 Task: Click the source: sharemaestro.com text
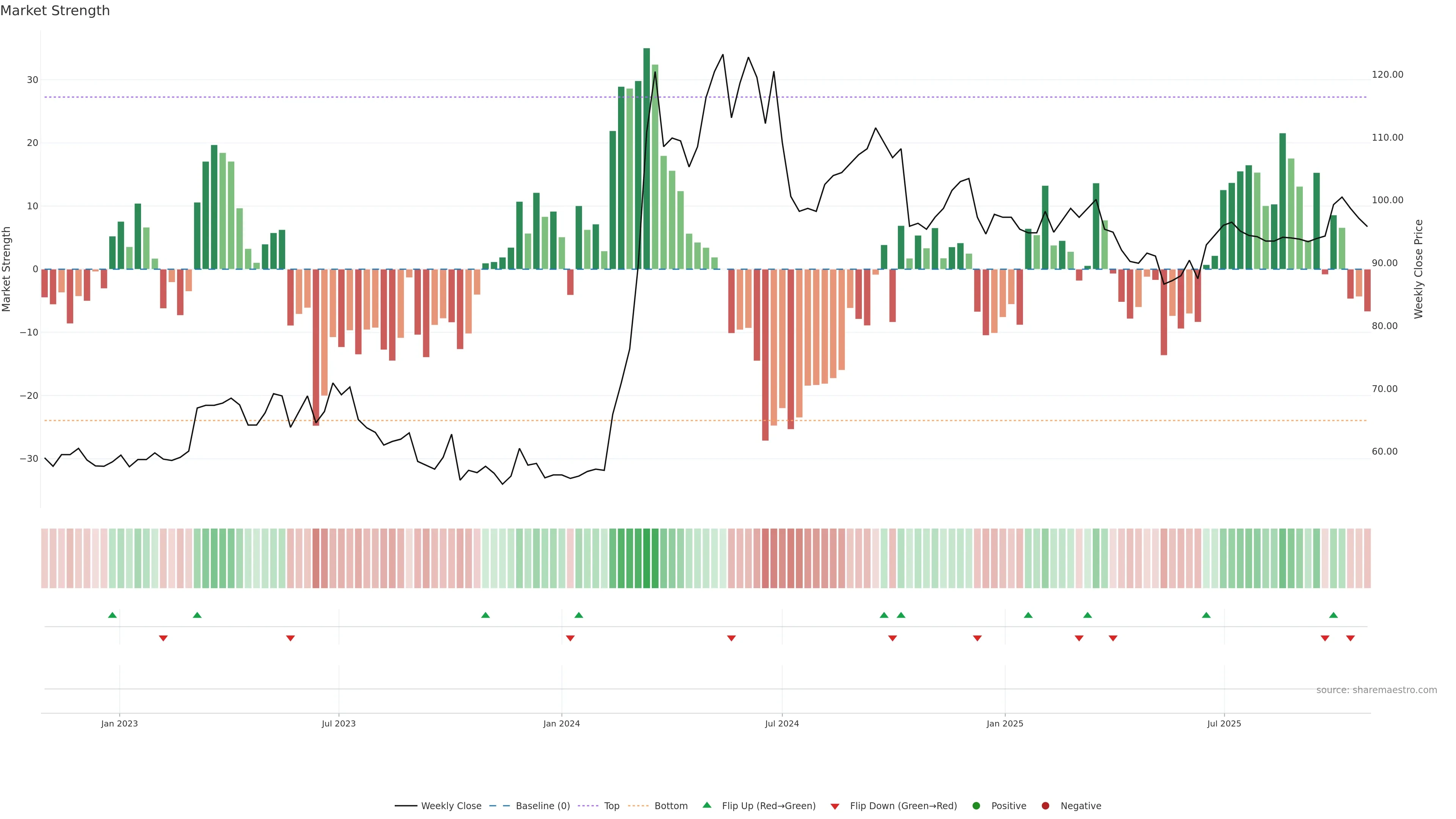click(x=1376, y=690)
